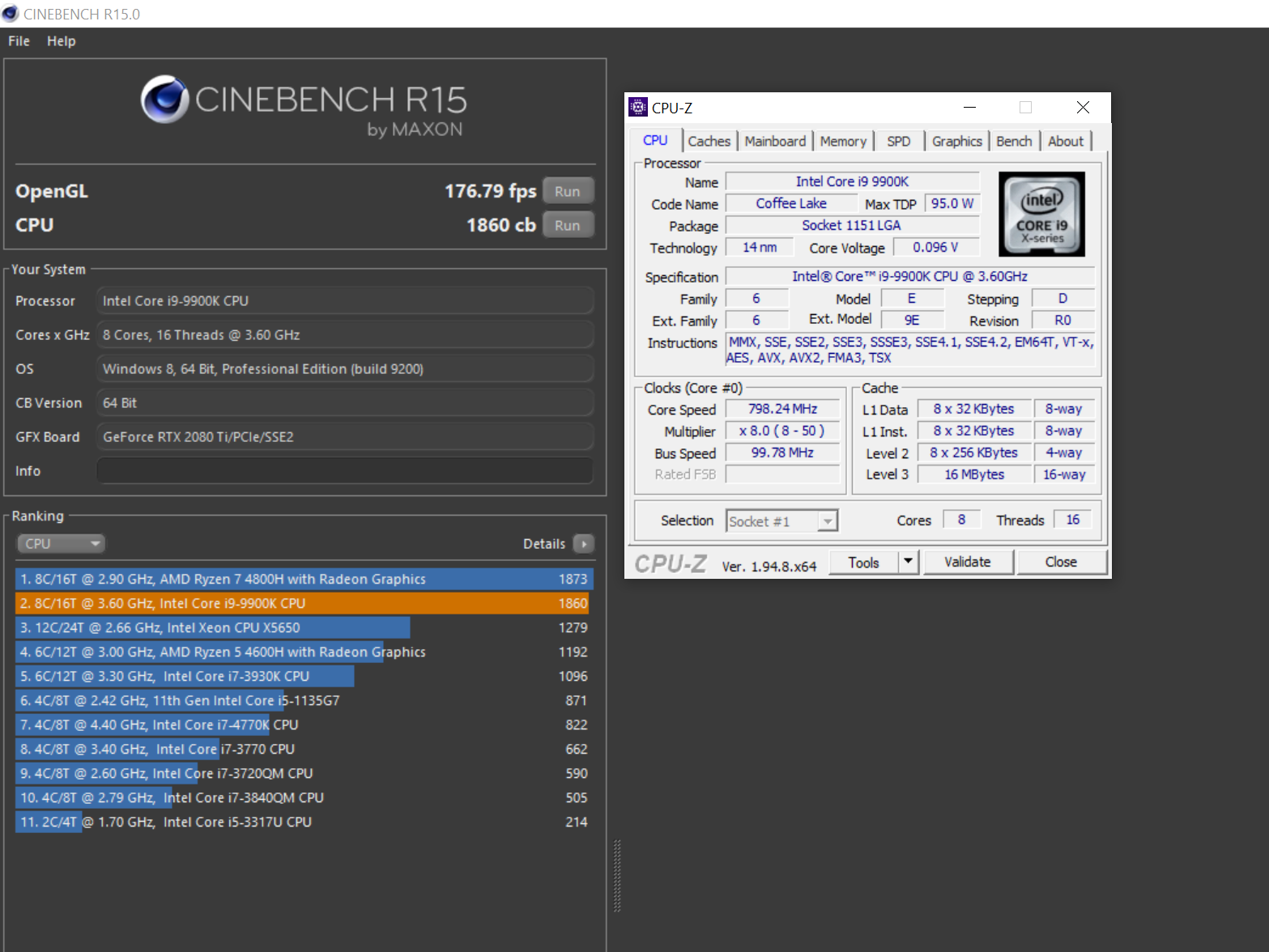
Task: Click the Core Voltage value 0.096 V
Action: click(935, 247)
